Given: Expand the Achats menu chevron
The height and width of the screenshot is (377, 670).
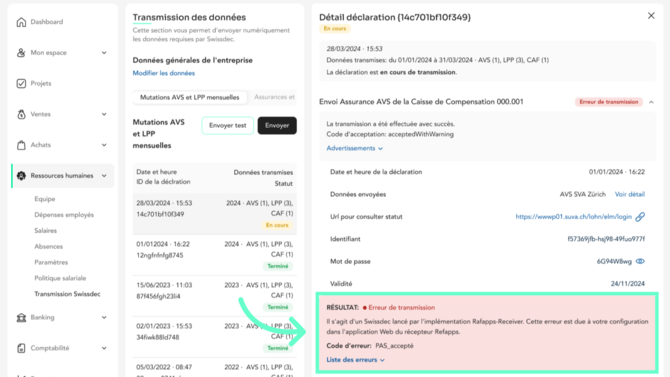Looking at the screenshot, I should click(104, 145).
